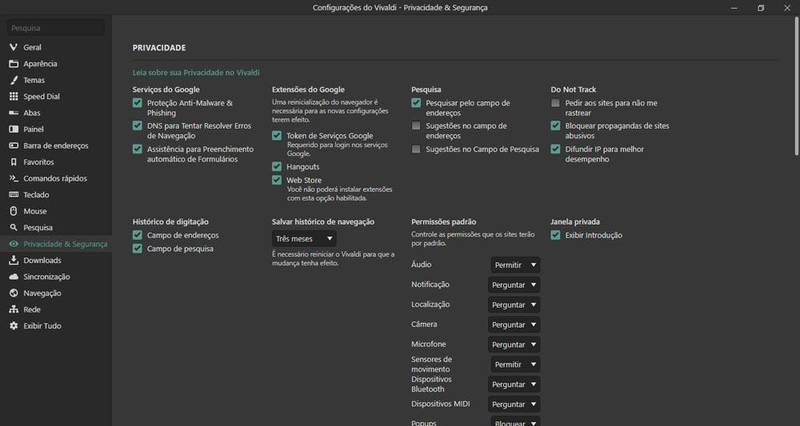Screen dimensions: 800x426
Task: Switch to Downloads settings section
Action: pyautogui.click(x=42, y=260)
